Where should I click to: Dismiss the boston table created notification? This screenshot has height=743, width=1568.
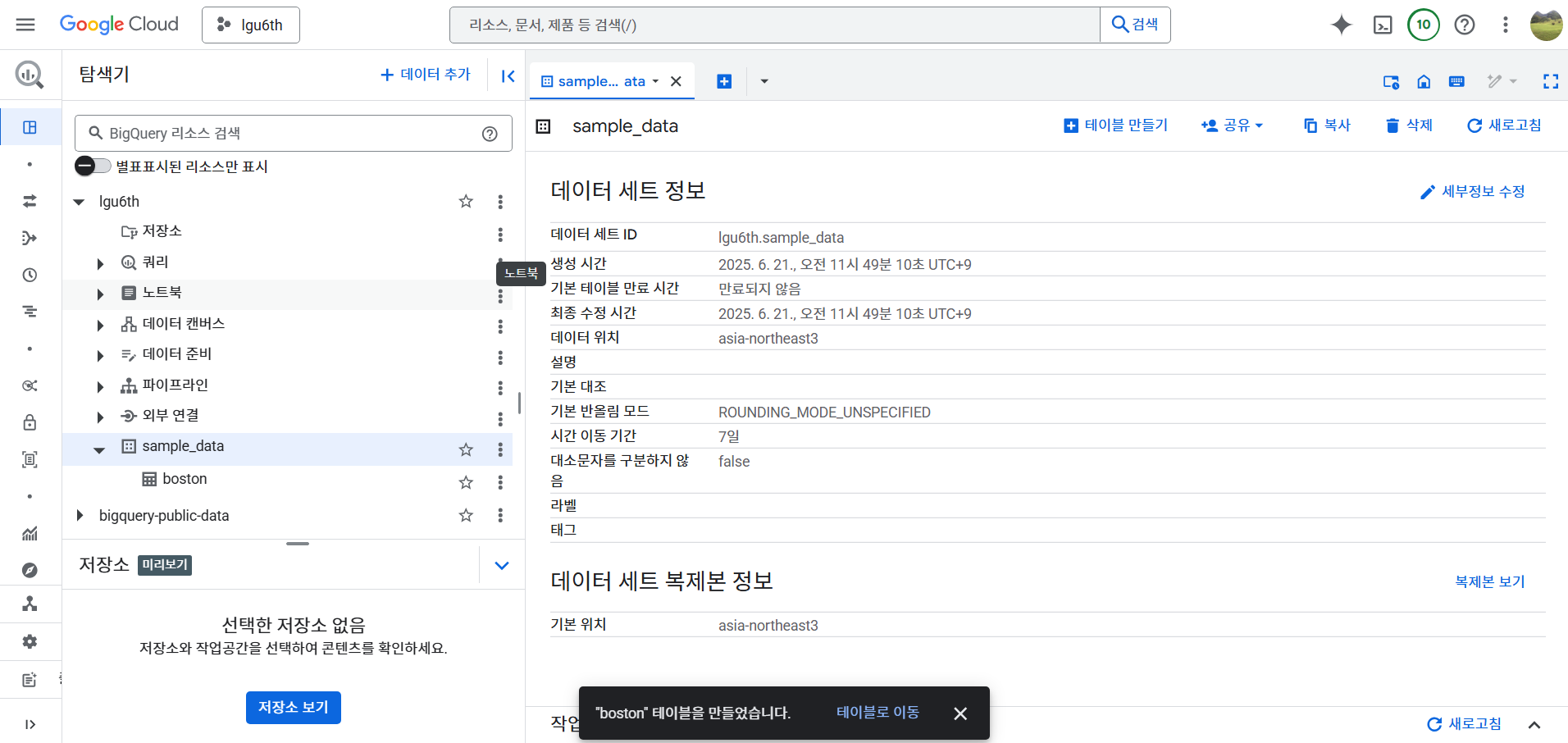[960, 713]
